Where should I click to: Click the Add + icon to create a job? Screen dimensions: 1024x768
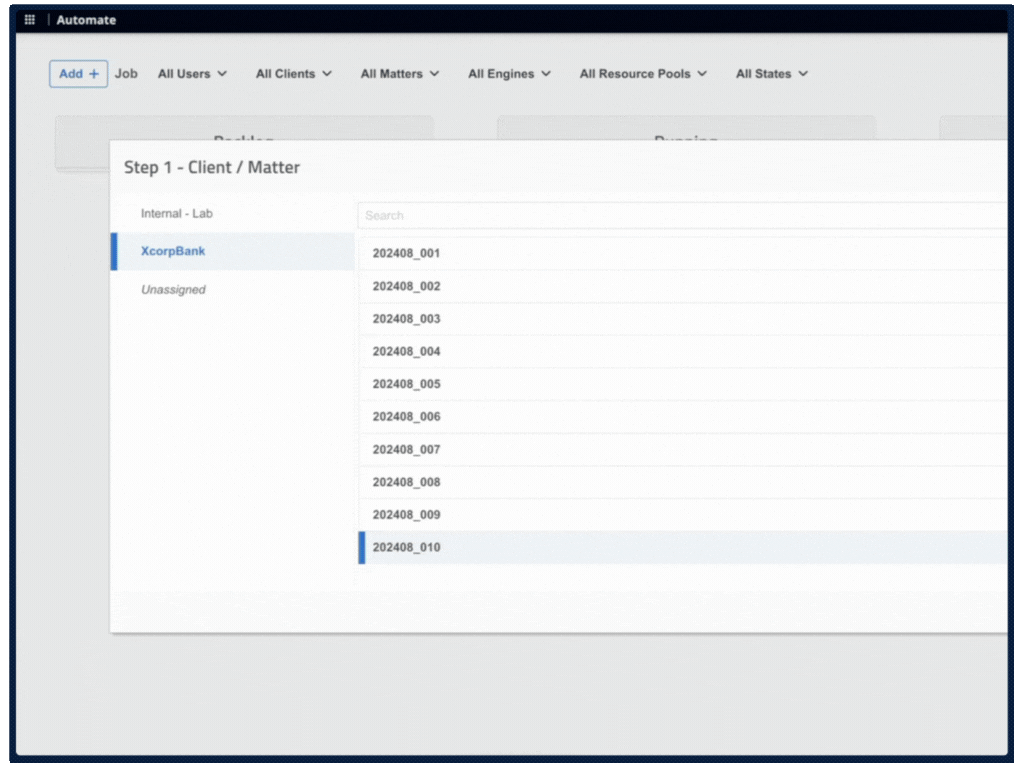click(x=78, y=73)
